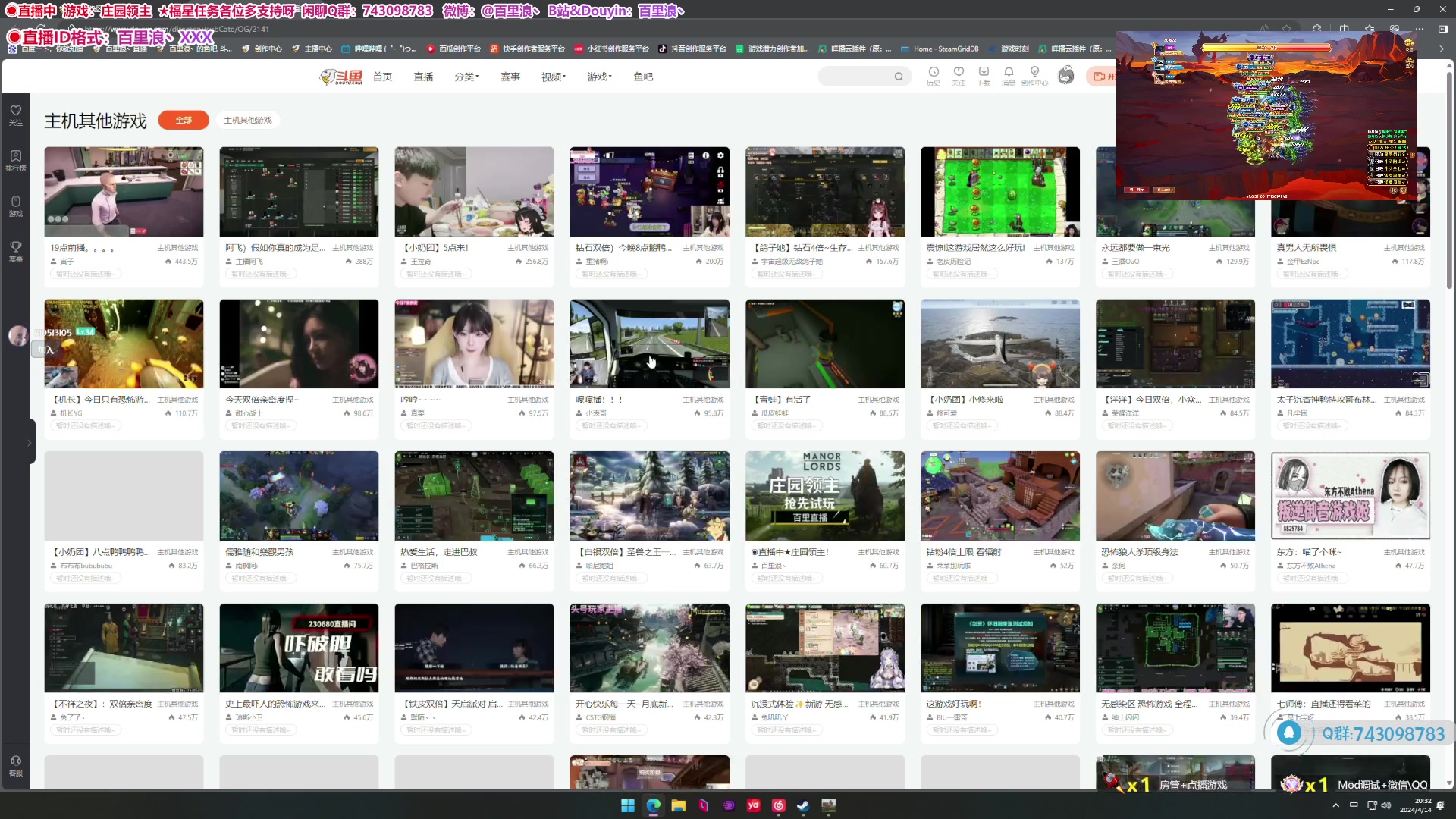Open the stream titled 19点前播。。。。

[x=124, y=192]
